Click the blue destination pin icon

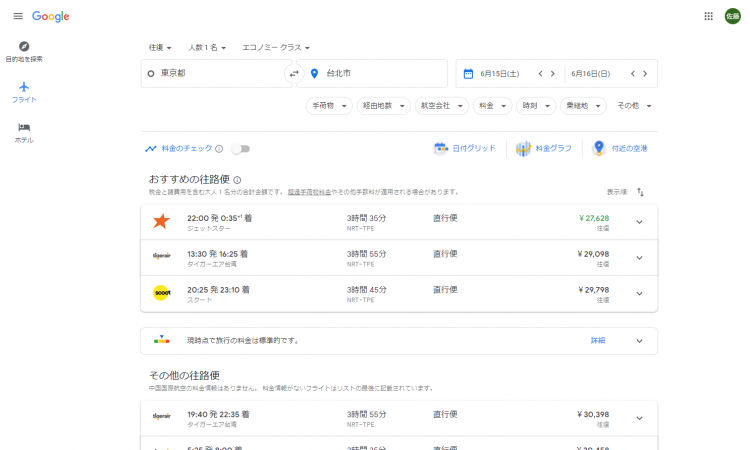(314, 74)
